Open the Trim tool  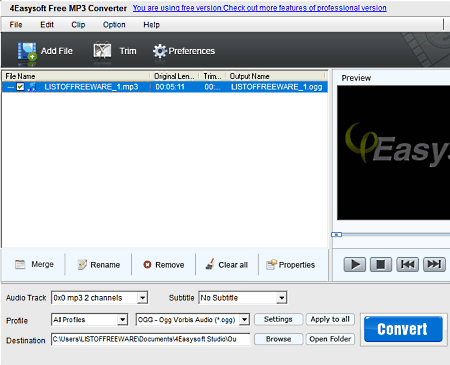[115, 51]
